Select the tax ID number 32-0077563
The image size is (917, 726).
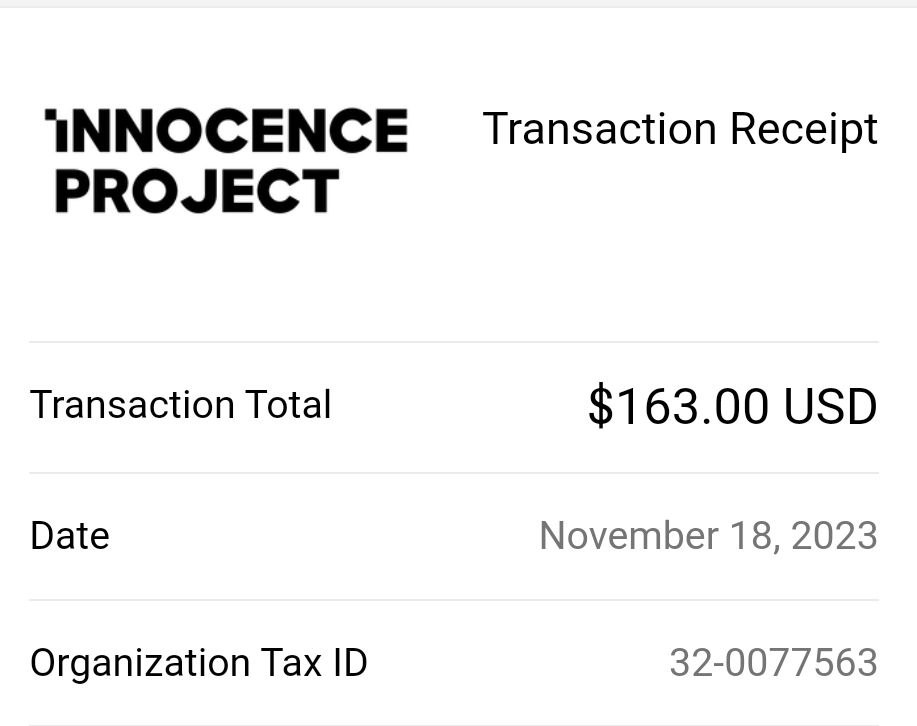774,663
